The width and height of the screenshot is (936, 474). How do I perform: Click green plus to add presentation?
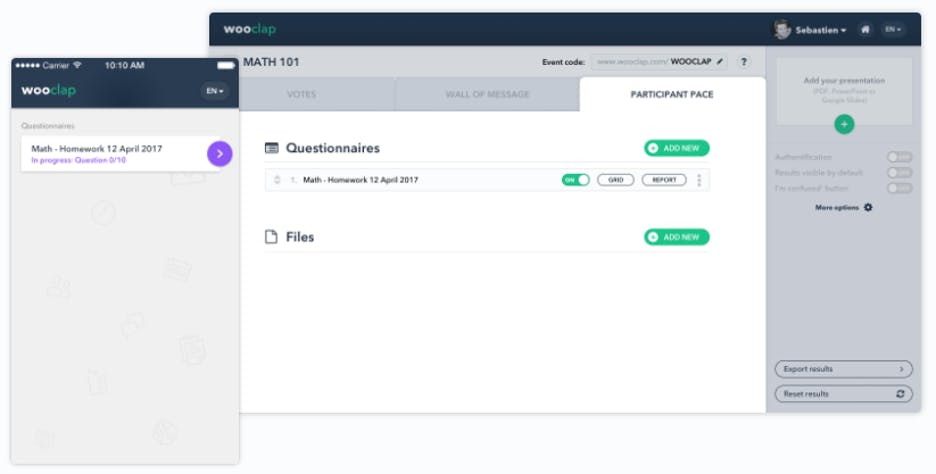(x=843, y=124)
